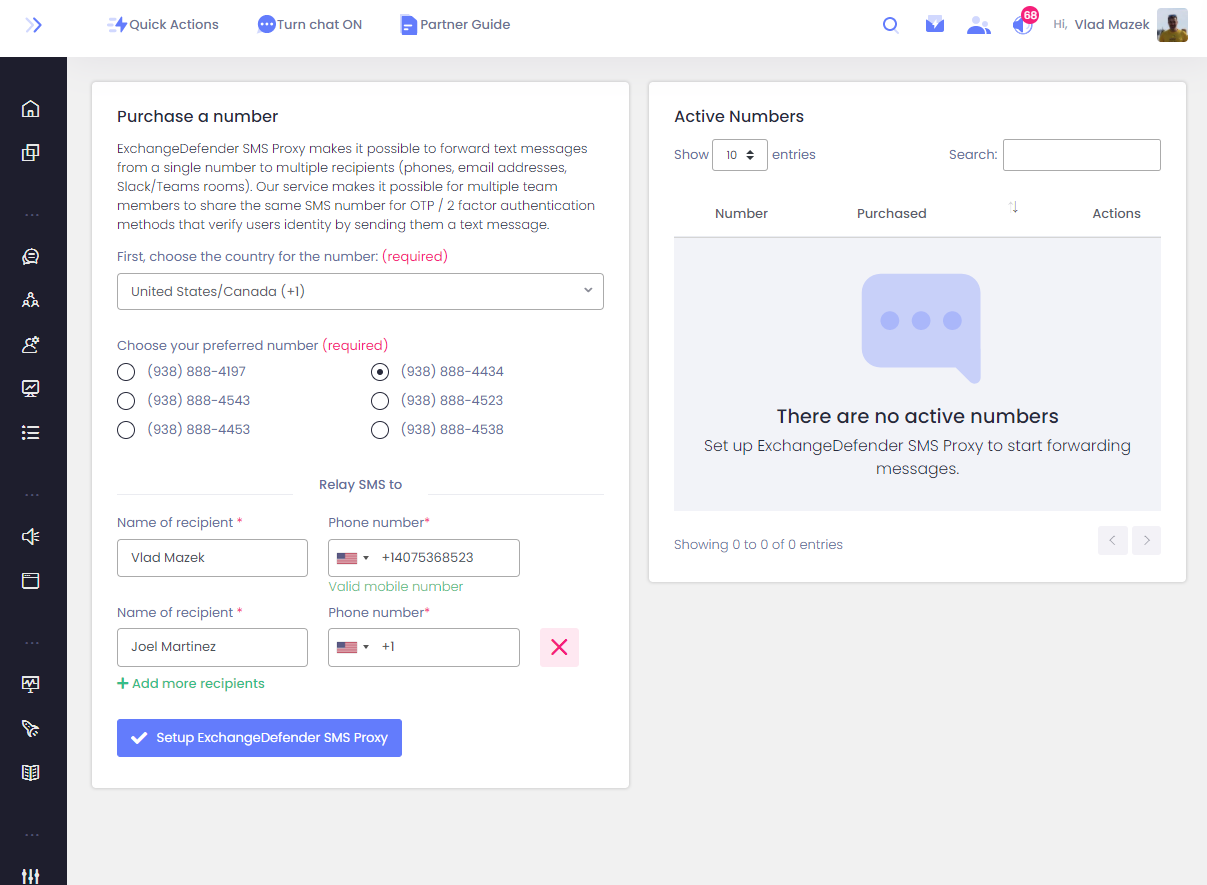Click the megaphone icon in sidebar
1207x885 pixels.
(x=31, y=537)
